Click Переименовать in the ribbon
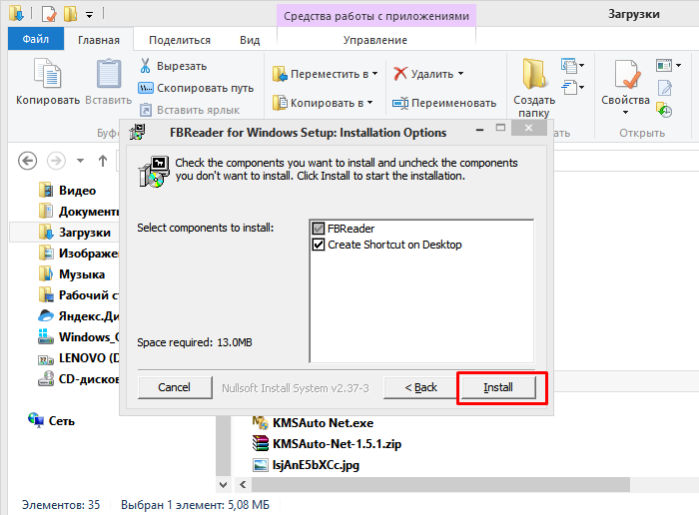The image size is (699, 515). pos(444,103)
